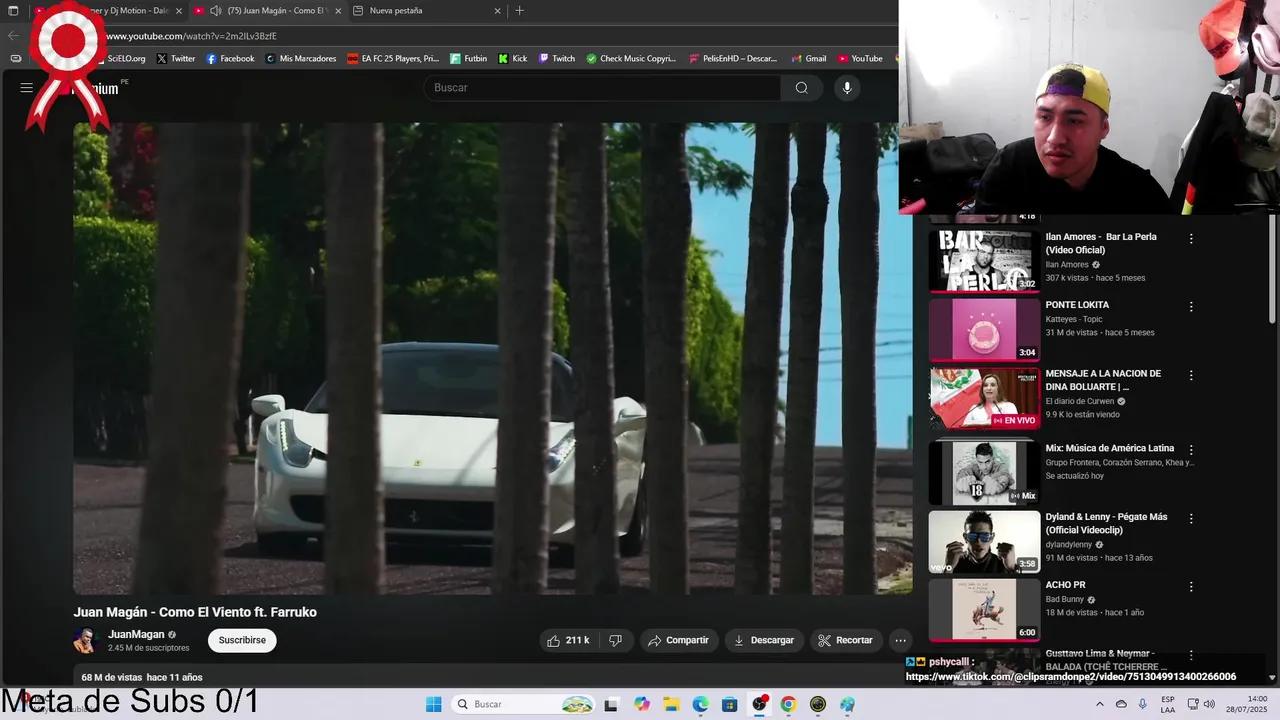Open options for PONTE LOKITA video
Screen dimensions: 1280x720
(1190, 307)
